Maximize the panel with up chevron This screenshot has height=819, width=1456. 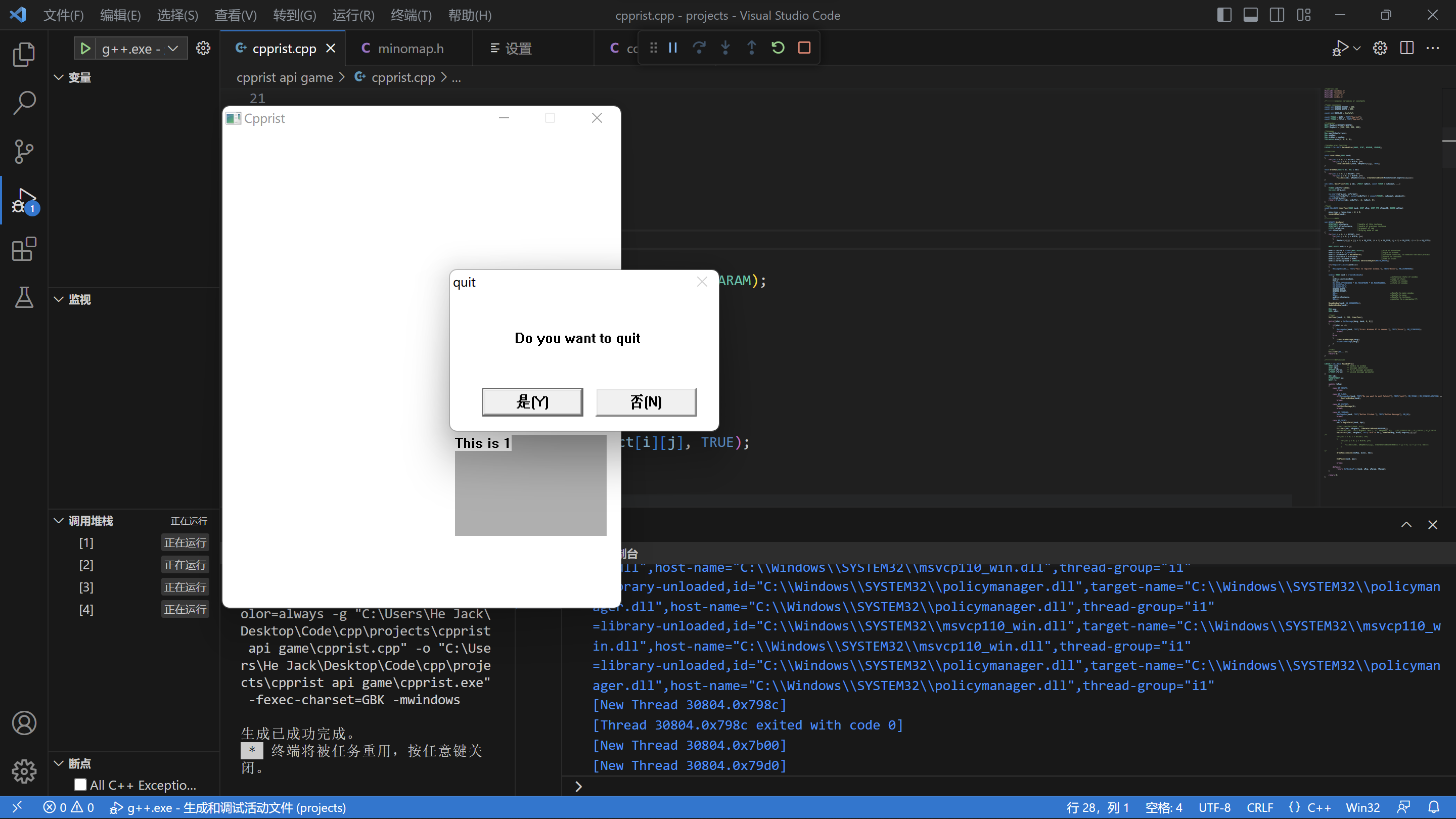point(1406,525)
